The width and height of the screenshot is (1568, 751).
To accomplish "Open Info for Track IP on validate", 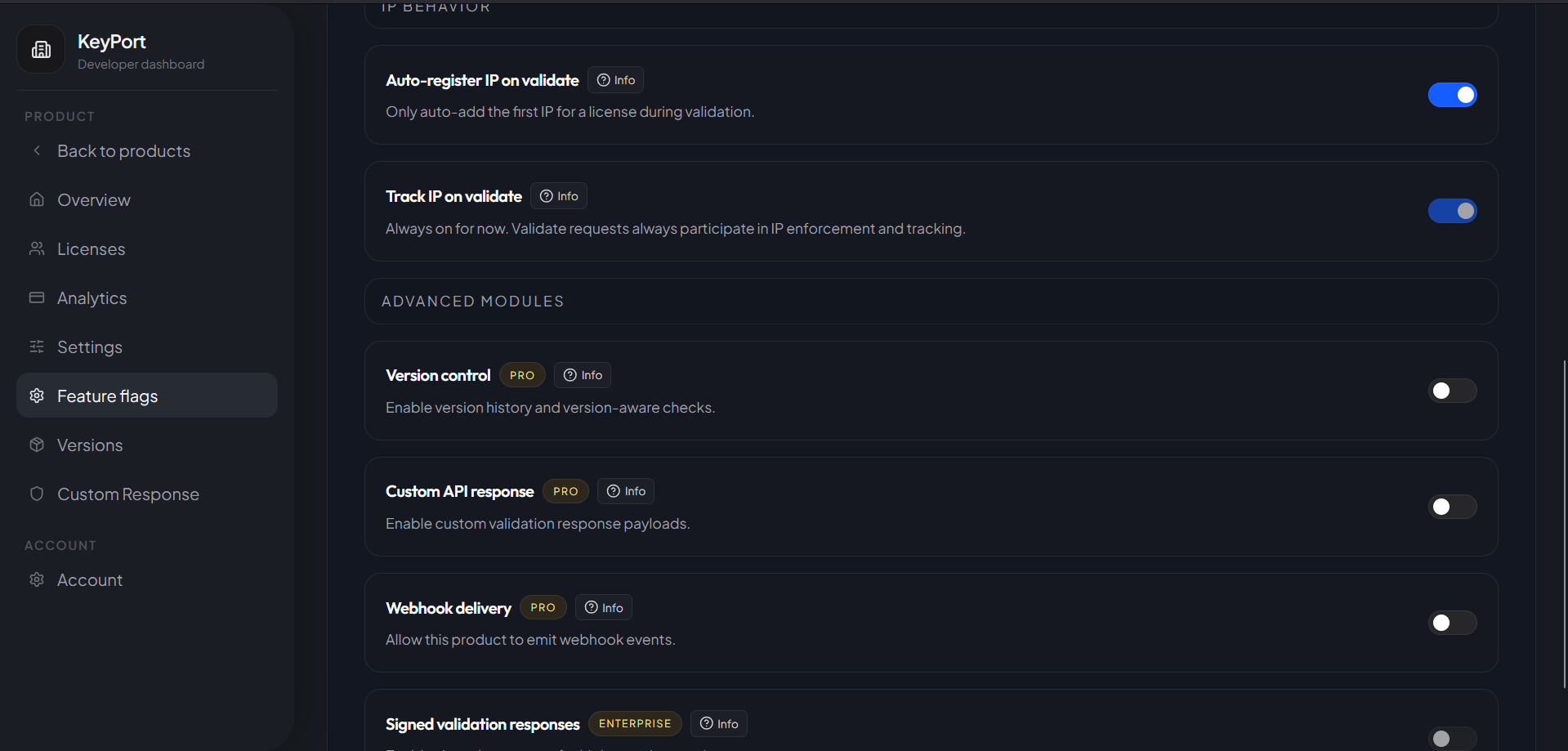I will tap(559, 196).
